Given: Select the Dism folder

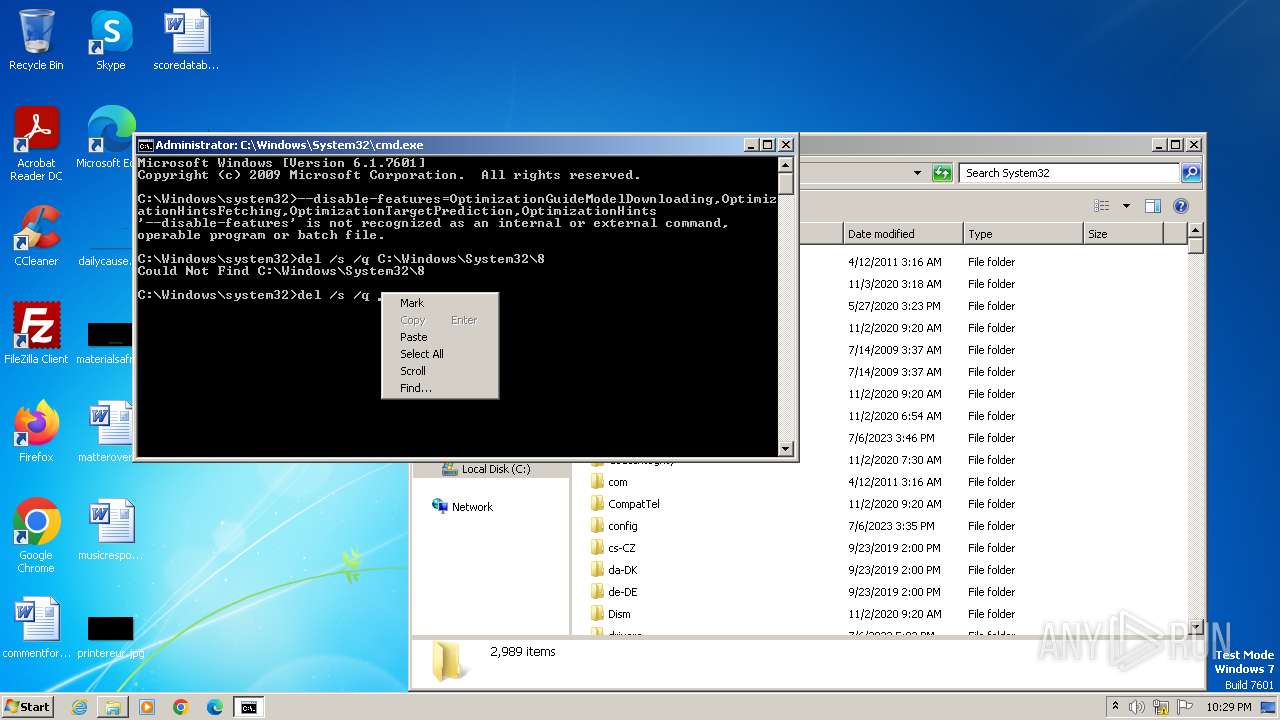Looking at the screenshot, I should (x=611, y=614).
